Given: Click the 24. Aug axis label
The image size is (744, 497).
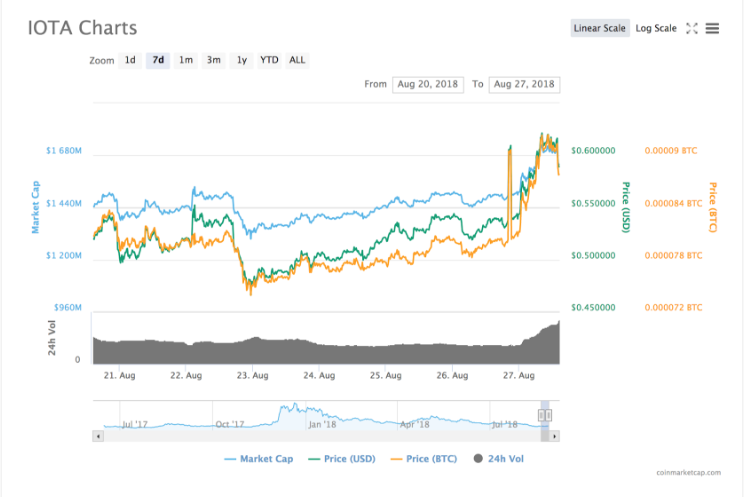Looking at the screenshot, I should tap(319, 375).
